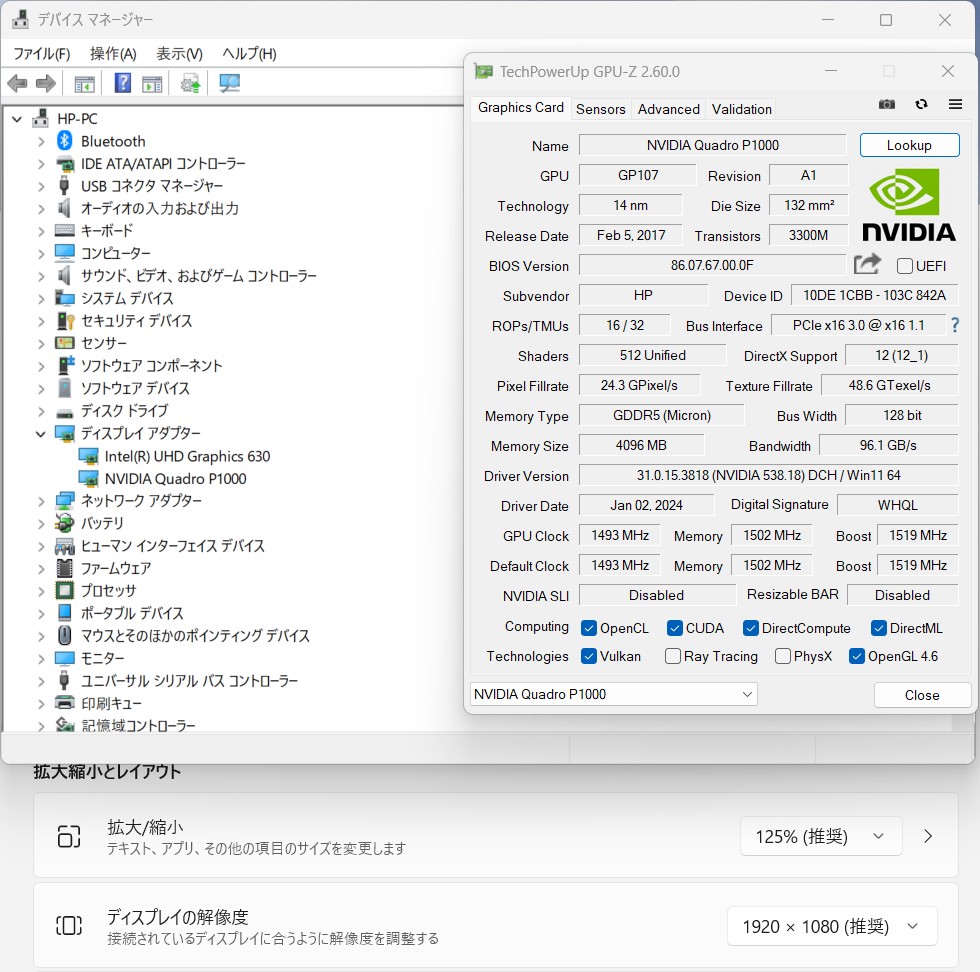Click the Lookup button
The height and width of the screenshot is (972, 980).
click(x=909, y=145)
